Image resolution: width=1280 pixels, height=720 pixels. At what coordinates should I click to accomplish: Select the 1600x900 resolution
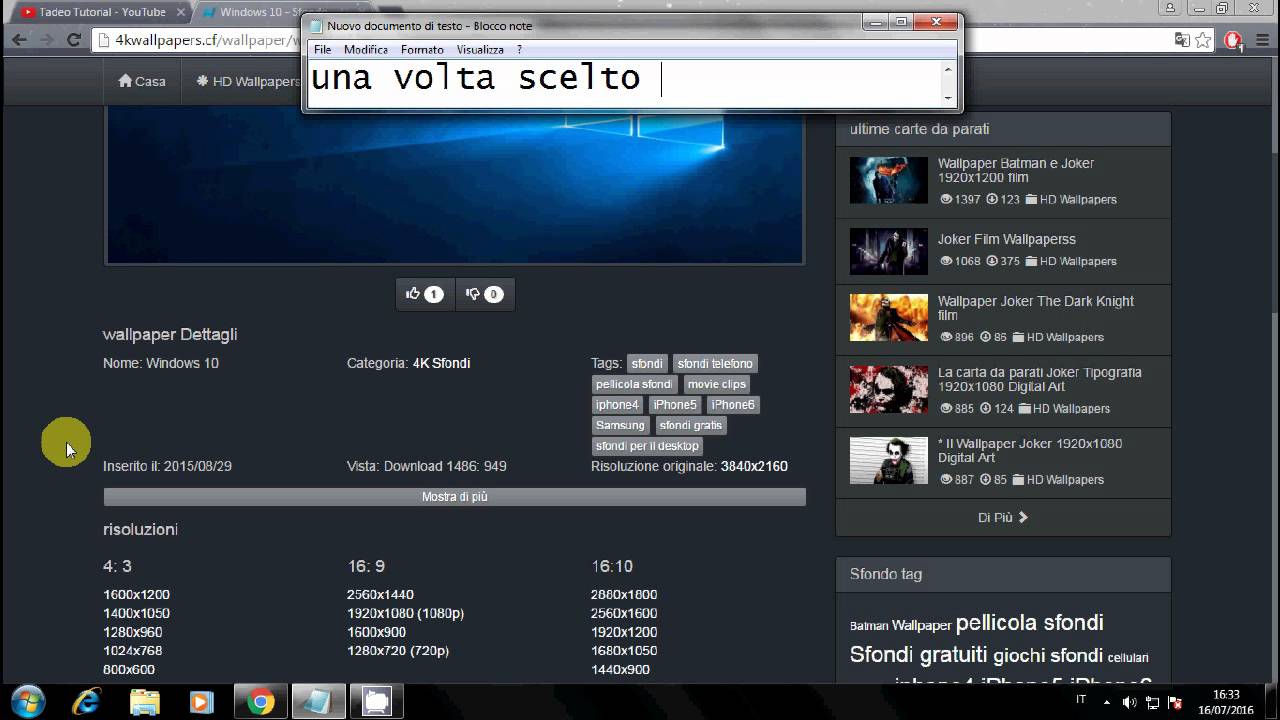[x=376, y=633]
